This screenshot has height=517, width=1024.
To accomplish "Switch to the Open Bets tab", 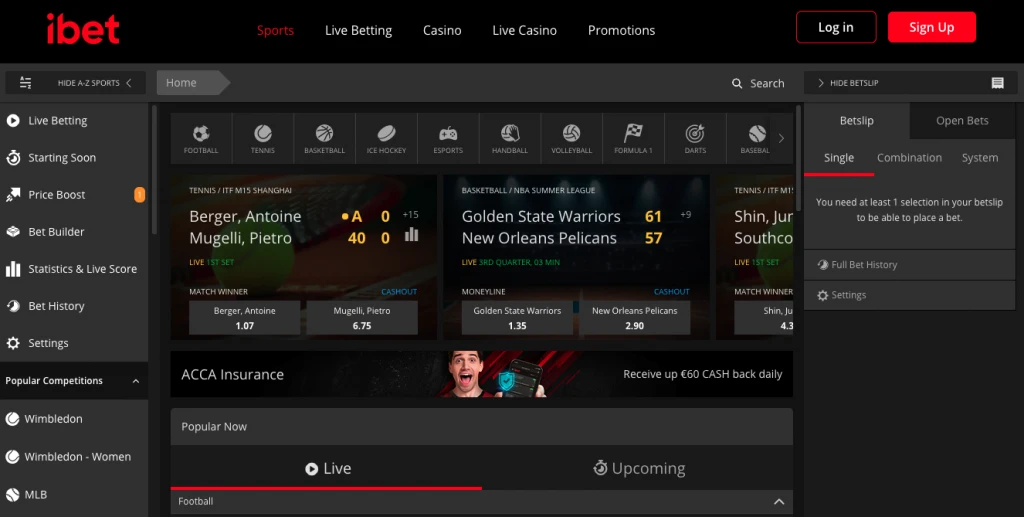I will pyautogui.click(x=962, y=121).
